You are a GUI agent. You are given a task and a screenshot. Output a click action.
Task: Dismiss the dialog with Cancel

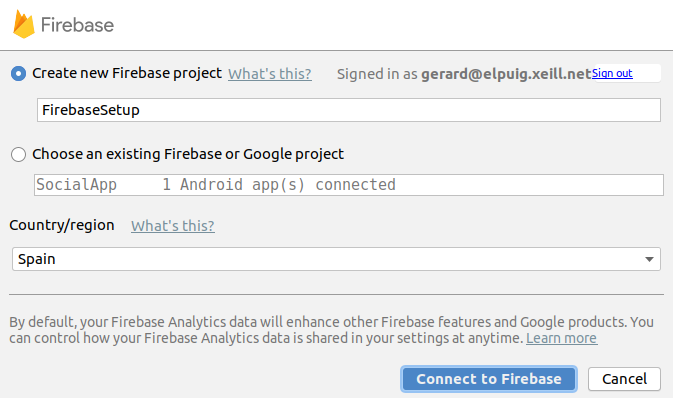tap(624, 379)
